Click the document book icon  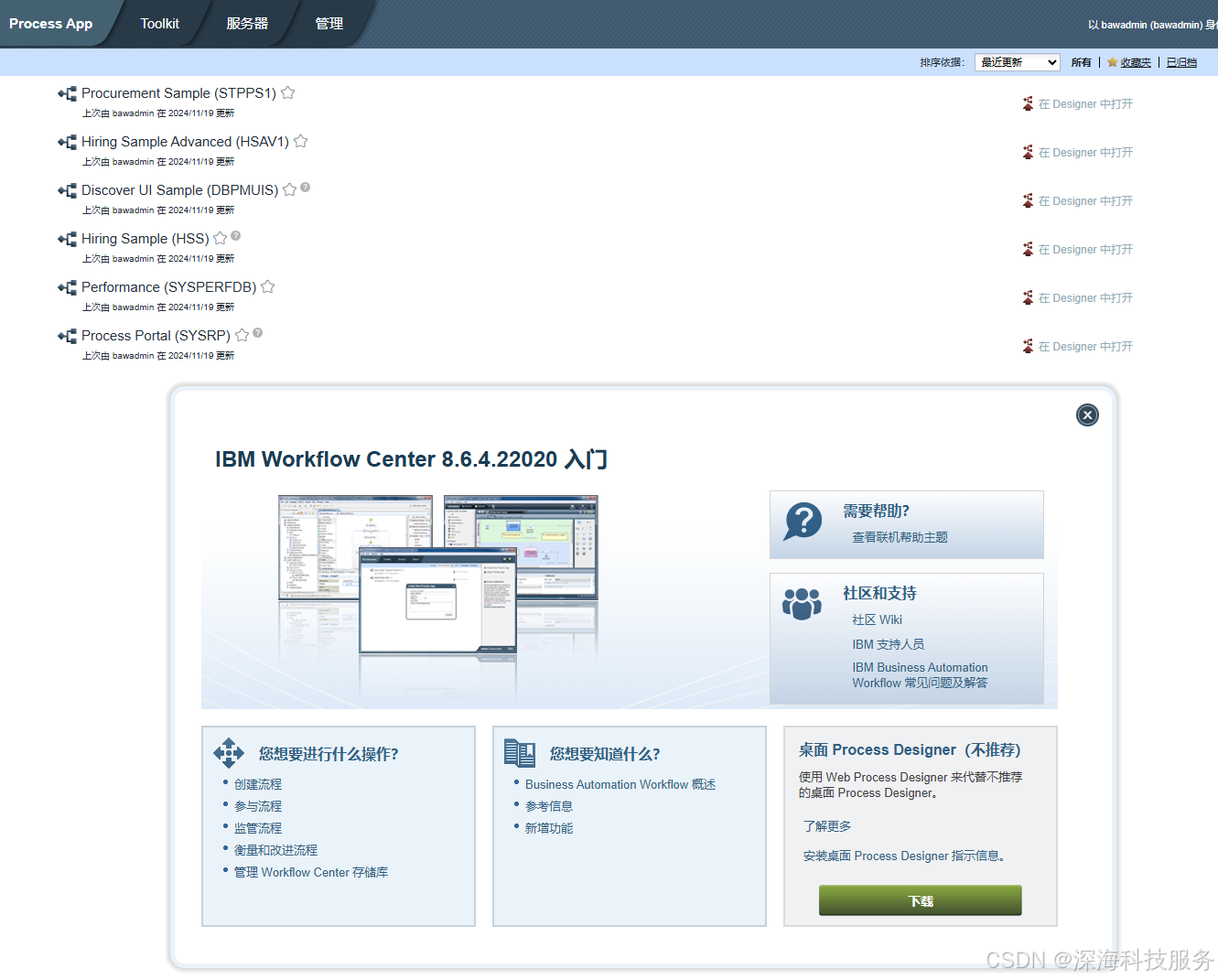(520, 753)
